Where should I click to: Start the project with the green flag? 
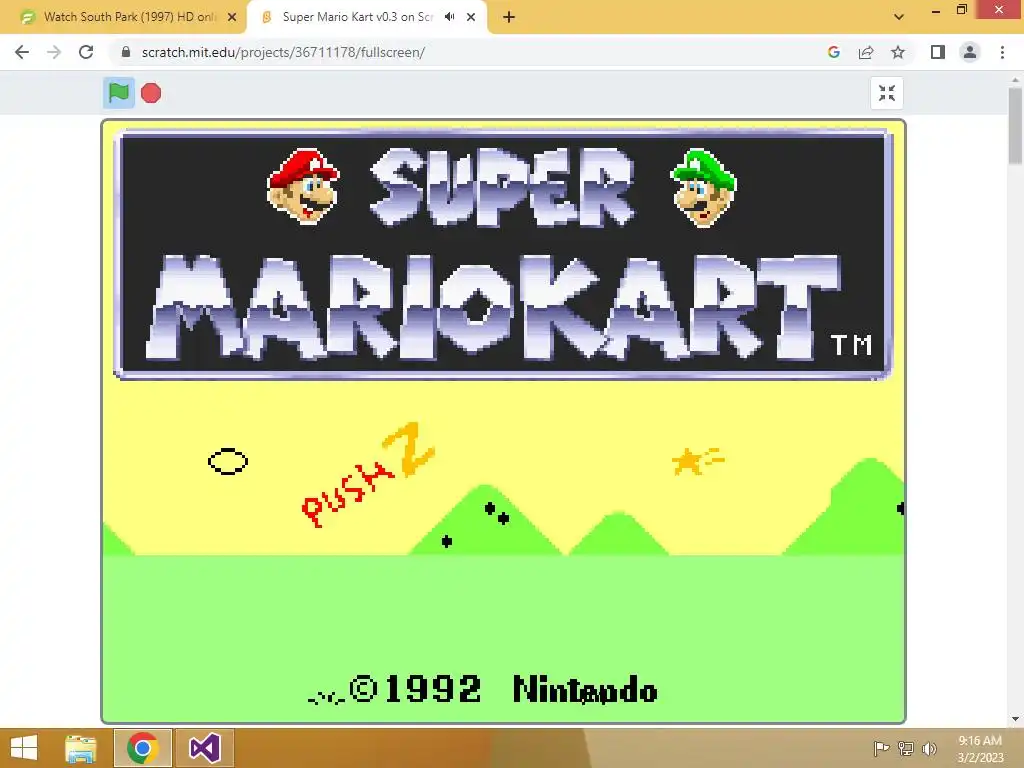[119, 93]
